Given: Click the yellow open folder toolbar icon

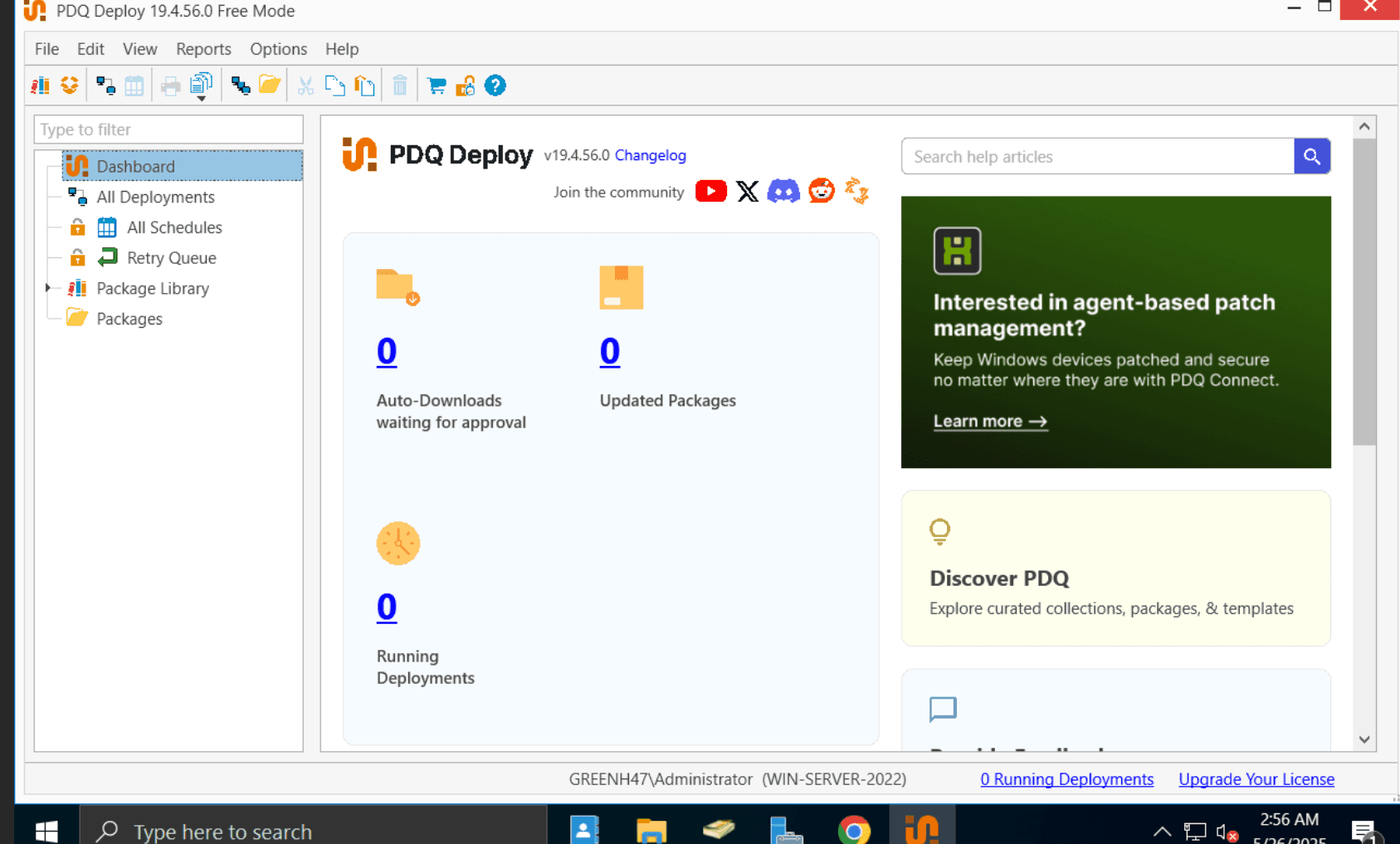Looking at the screenshot, I should coord(270,85).
